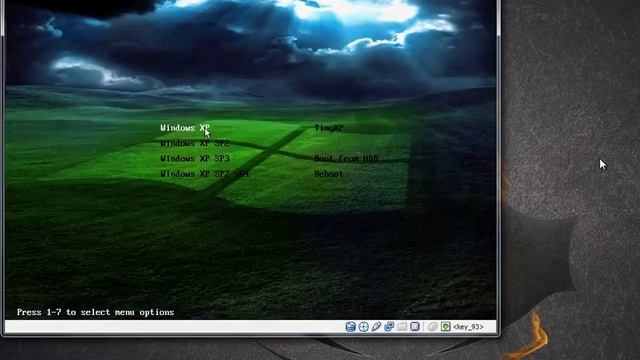
Task: Click the <key_93> host key label
Action: click(468, 327)
